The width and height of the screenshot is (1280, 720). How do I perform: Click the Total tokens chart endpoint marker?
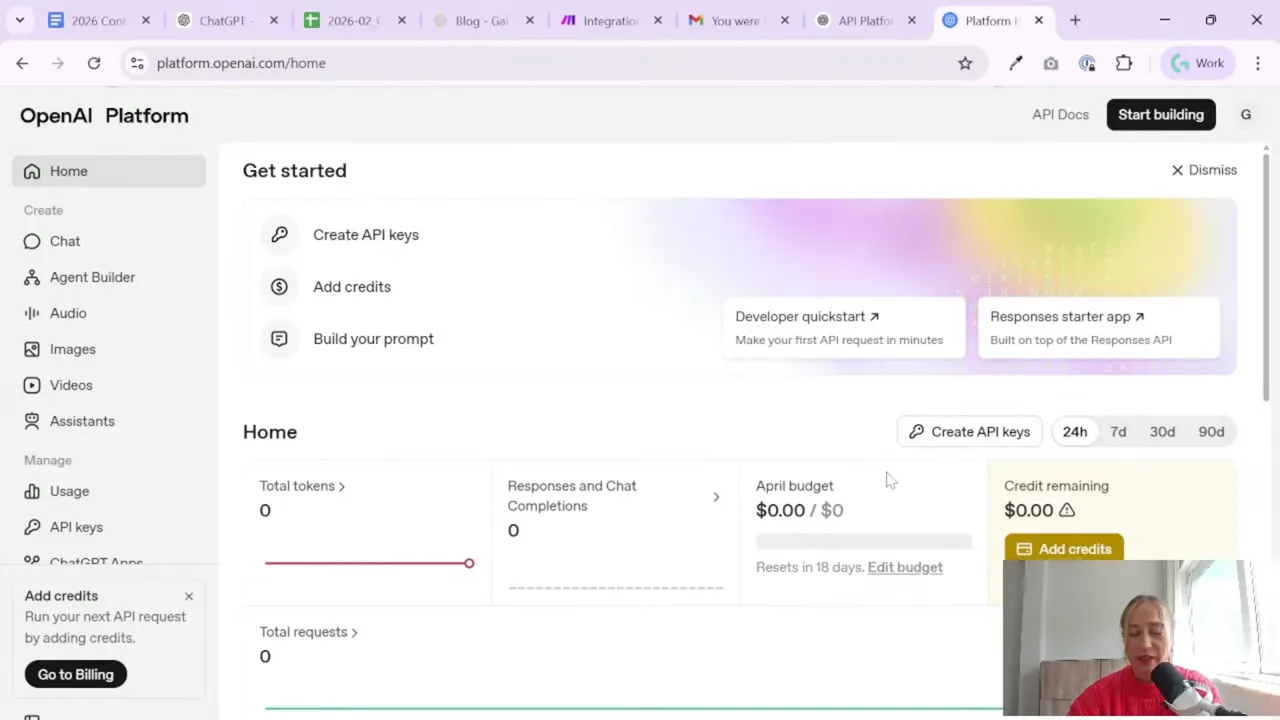pos(468,563)
